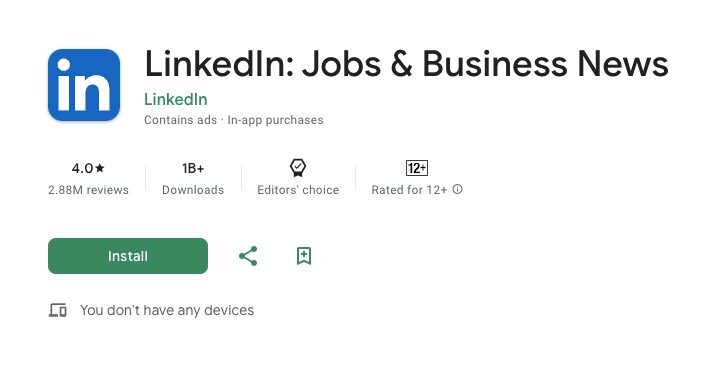Open the LinkedIn developer link
The width and height of the screenshot is (707, 381).
point(176,99)
